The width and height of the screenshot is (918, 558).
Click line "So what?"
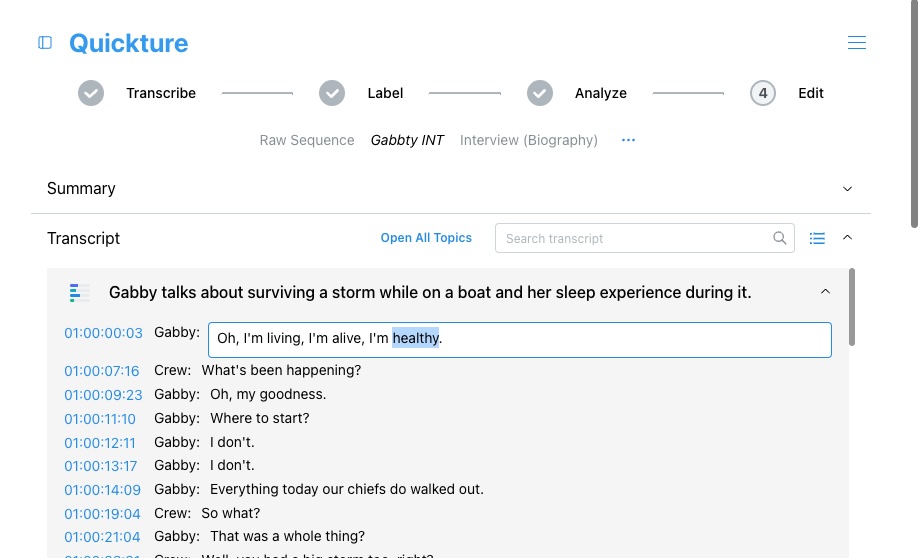[231, 513]
